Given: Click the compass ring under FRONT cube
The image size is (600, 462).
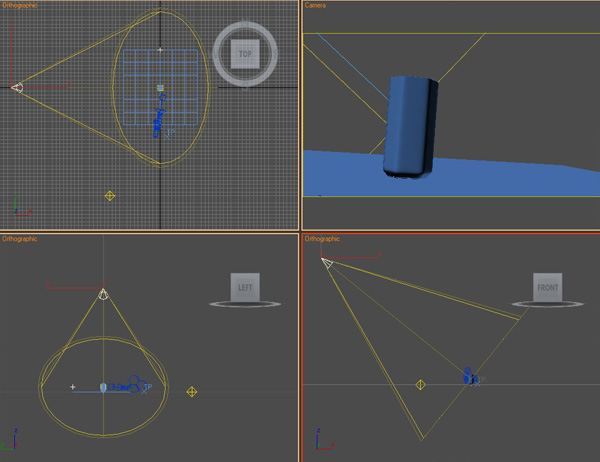Looking at the screenshot, I should [548, 304].
